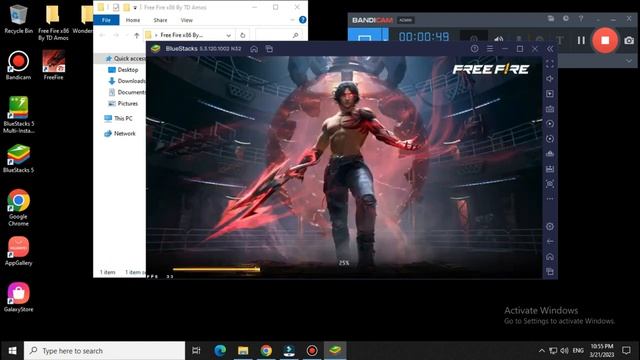Click BlueStacks back arrow in sidebar
This screenshot has height=360, width=640.
point(550,242)
